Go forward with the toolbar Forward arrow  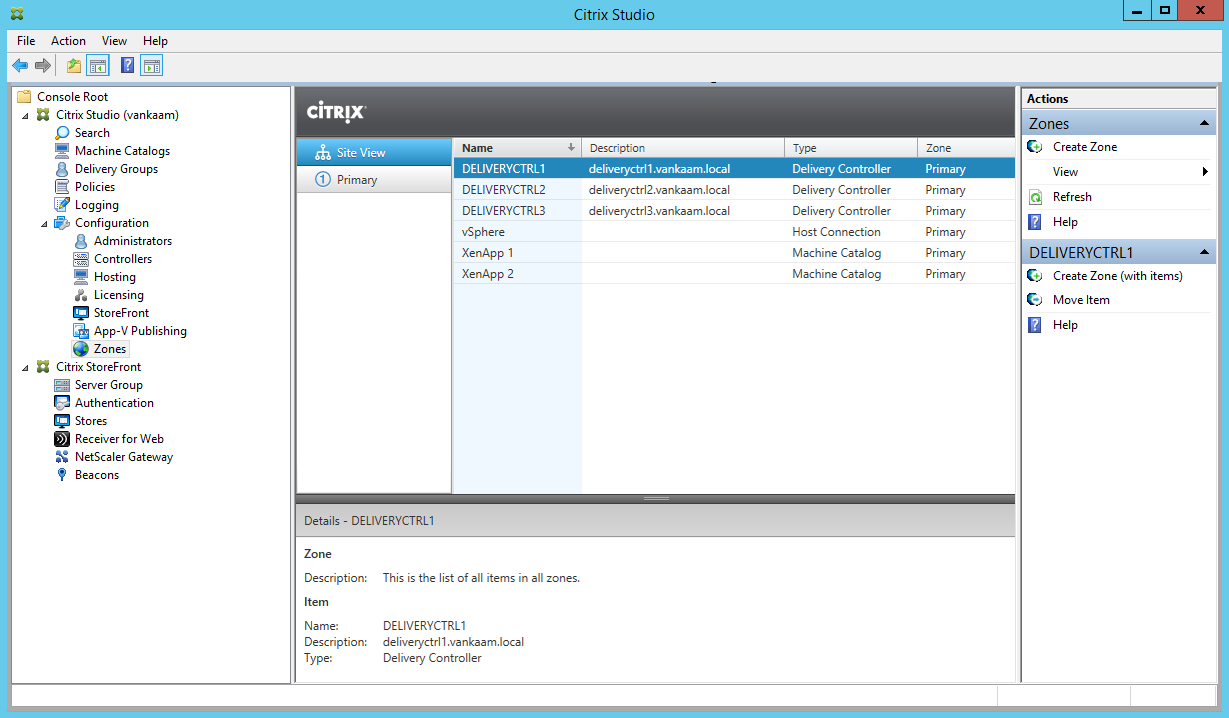pos(43,66)
